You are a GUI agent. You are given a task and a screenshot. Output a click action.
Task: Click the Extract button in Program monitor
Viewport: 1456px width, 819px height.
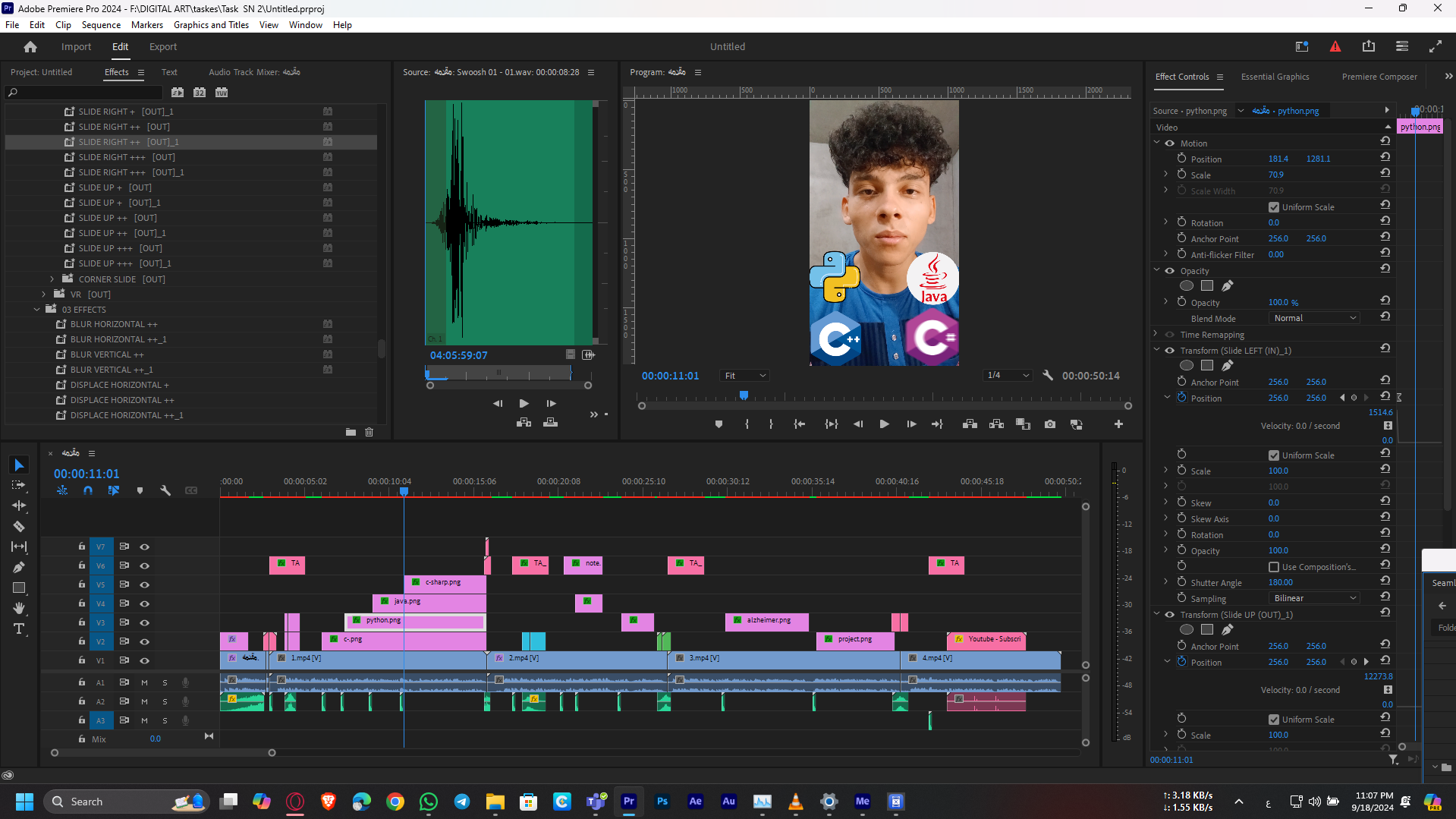click(x=997, y=424)
